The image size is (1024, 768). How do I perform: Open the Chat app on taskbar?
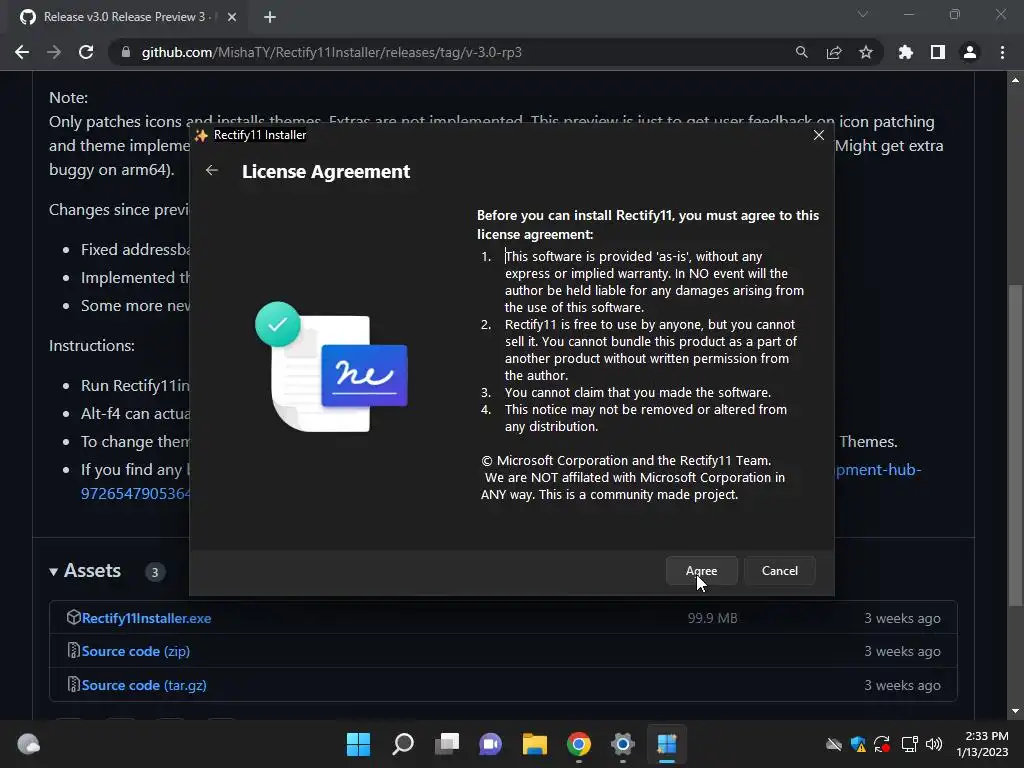point(490,744)
